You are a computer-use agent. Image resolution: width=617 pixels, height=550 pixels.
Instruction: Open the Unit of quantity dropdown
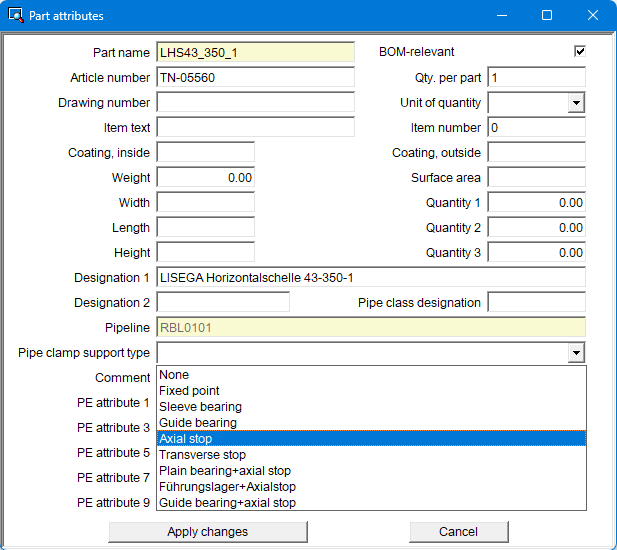(575, 103)
